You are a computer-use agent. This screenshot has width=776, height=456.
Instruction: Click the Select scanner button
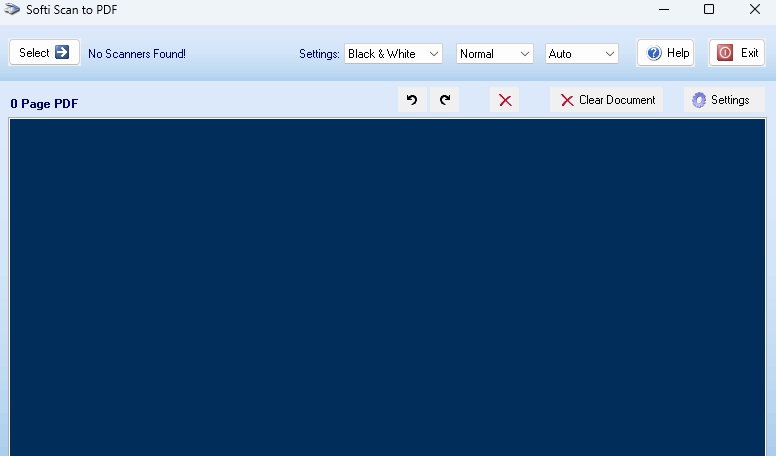tap(45, 52)
